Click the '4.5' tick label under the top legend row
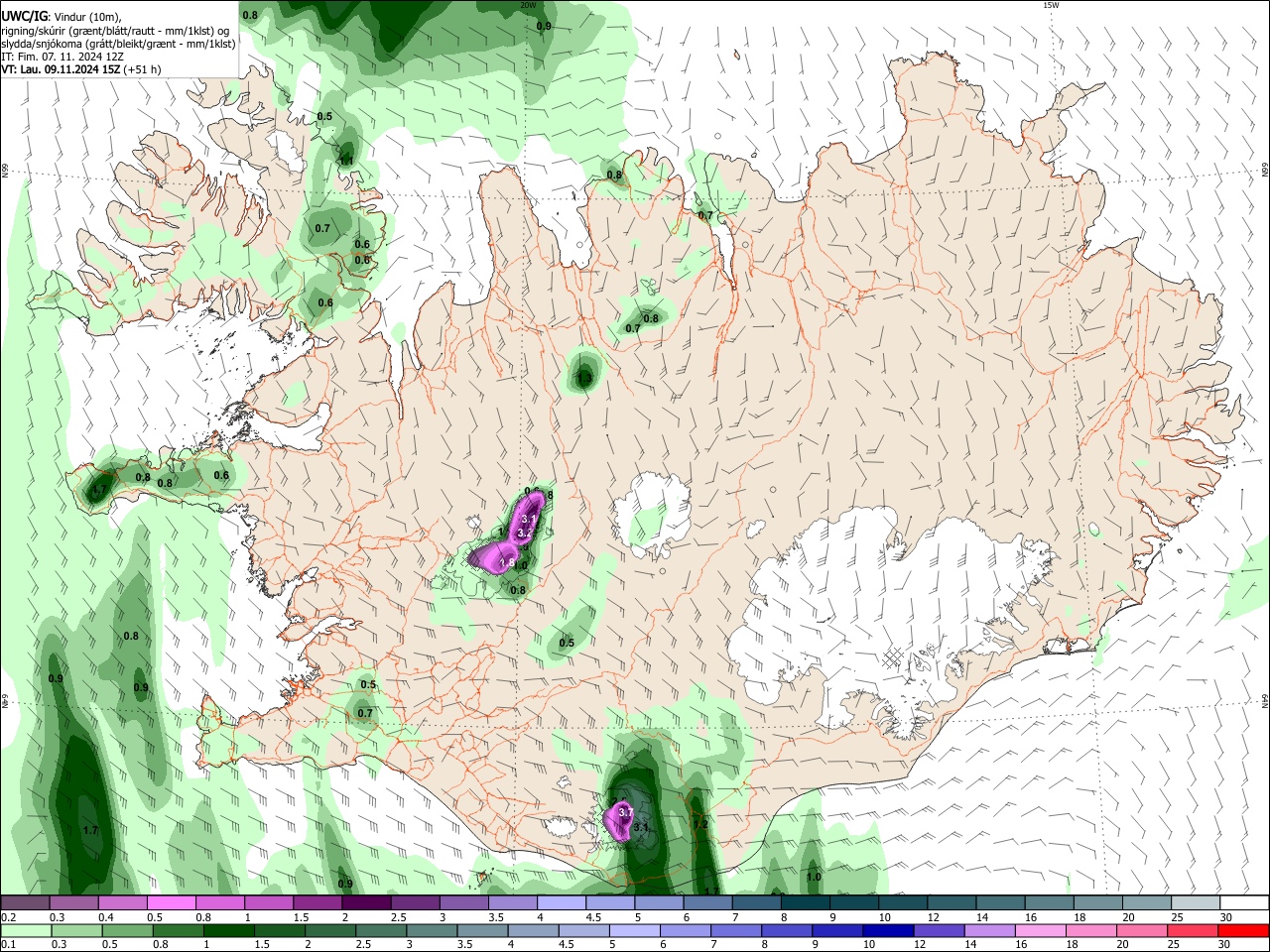1270x952 pixels. pyautogui.click(x=593, y=918)
